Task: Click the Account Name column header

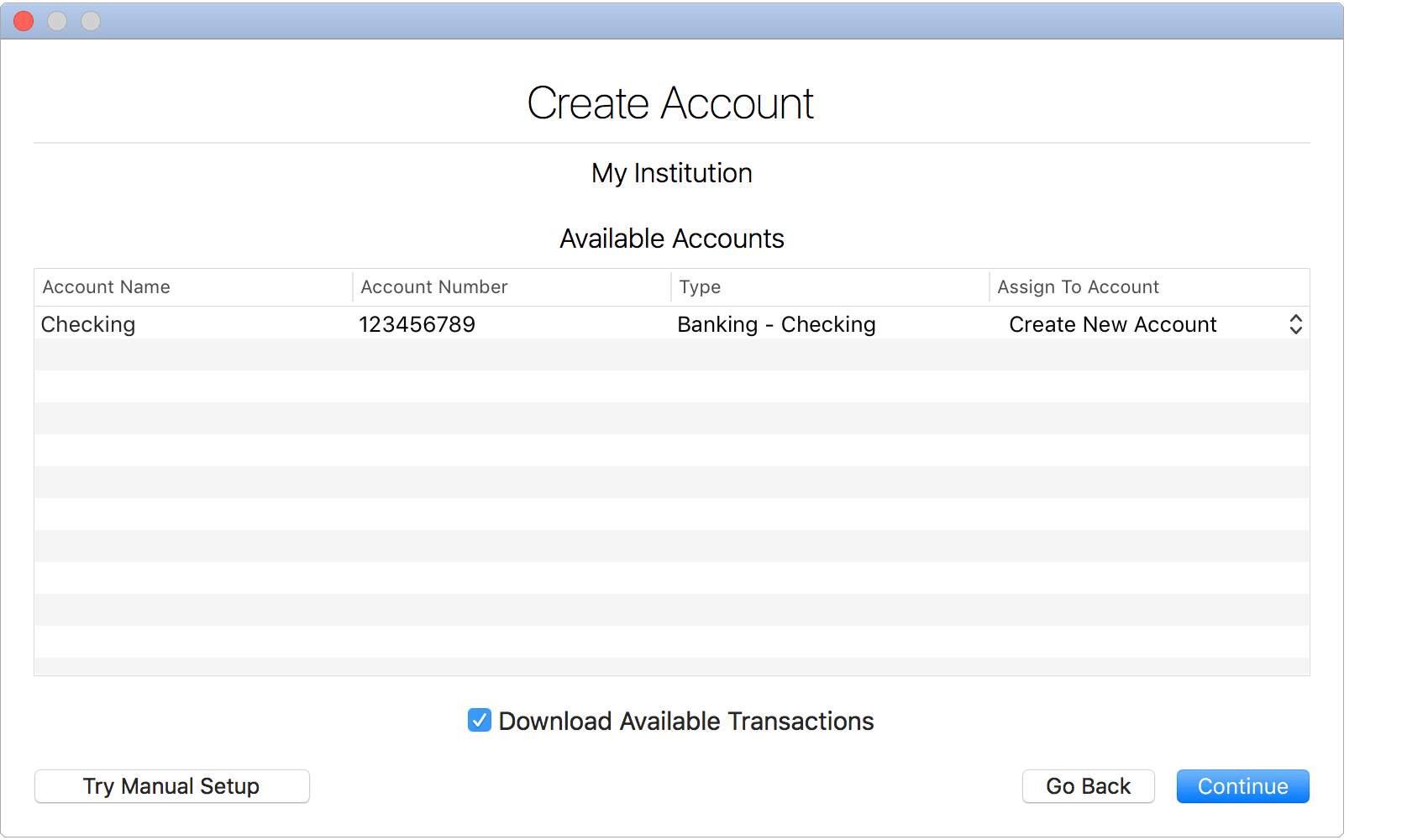Action: click(106, 286)
